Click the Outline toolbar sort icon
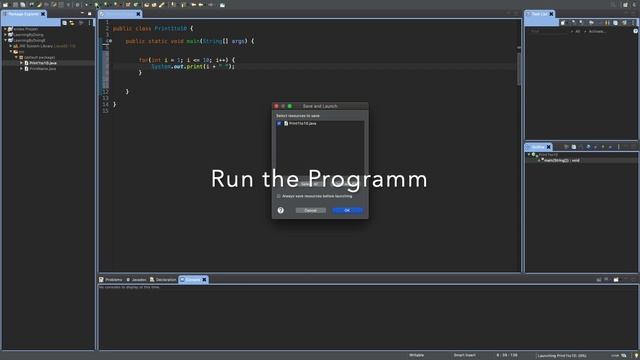 click(x=581, y=147)
